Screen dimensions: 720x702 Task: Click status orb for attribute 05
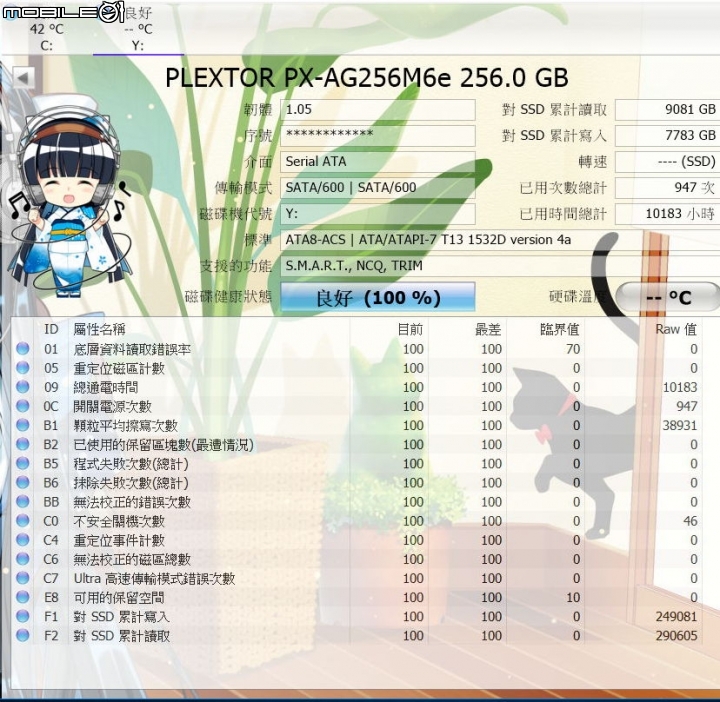(x=22, y=368)
